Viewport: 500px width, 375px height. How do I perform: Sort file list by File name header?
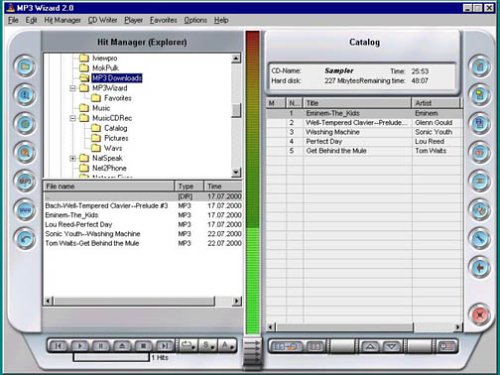[x=109, y=186]
